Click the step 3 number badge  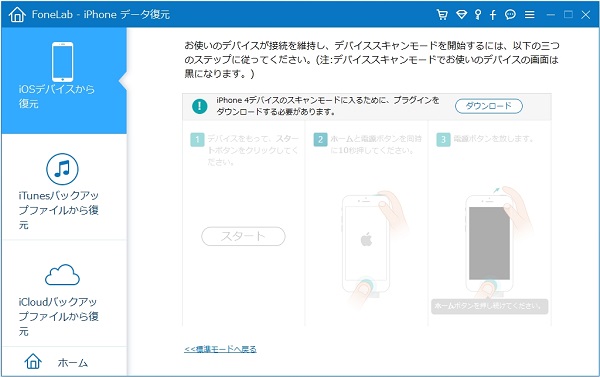pyautogui.click(x=443, y=139)
